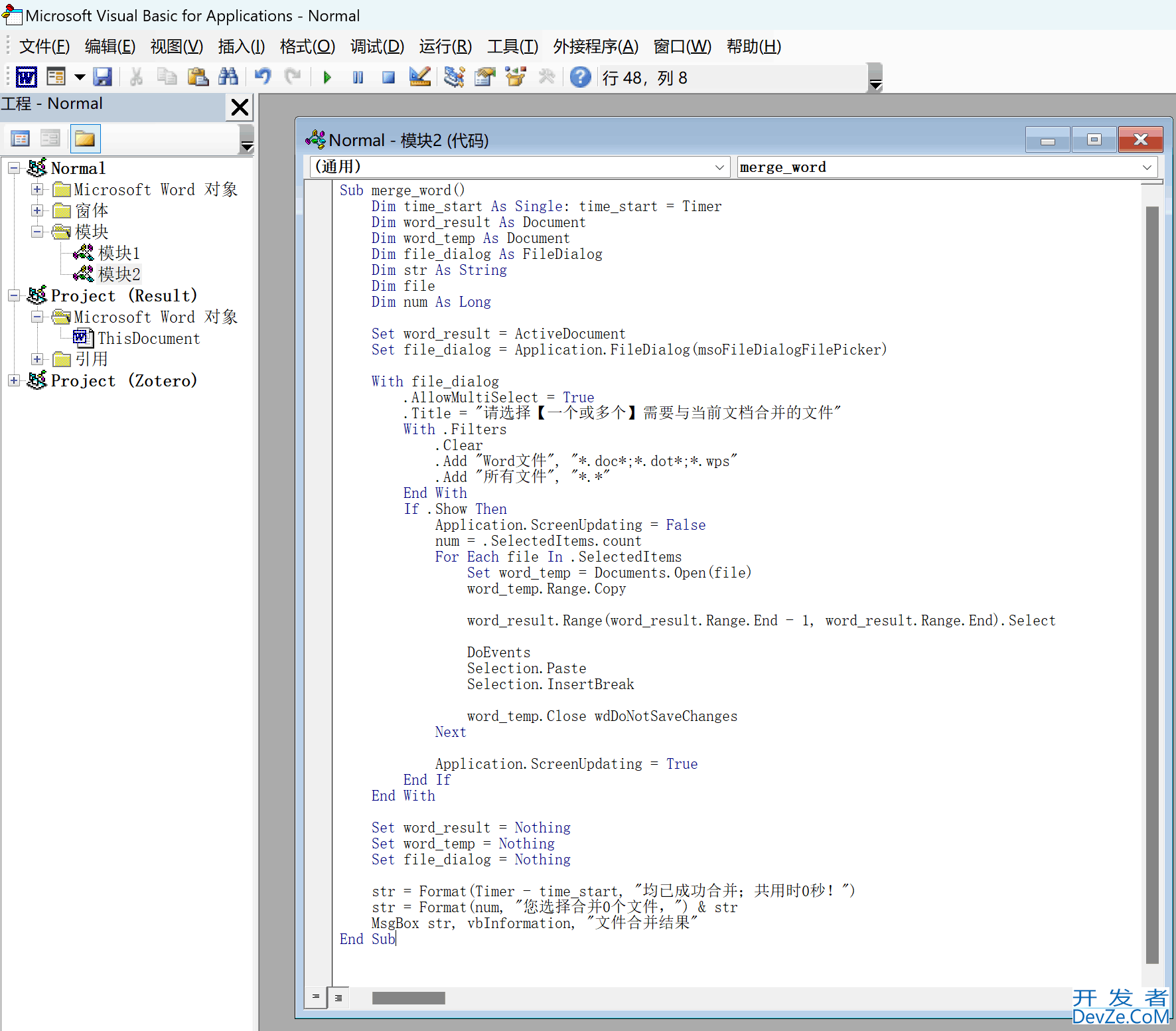The height and width of the screenshot is (1031, 1176).
Task: Collapse Project (Result) node
Action: [x=14, y=295]
